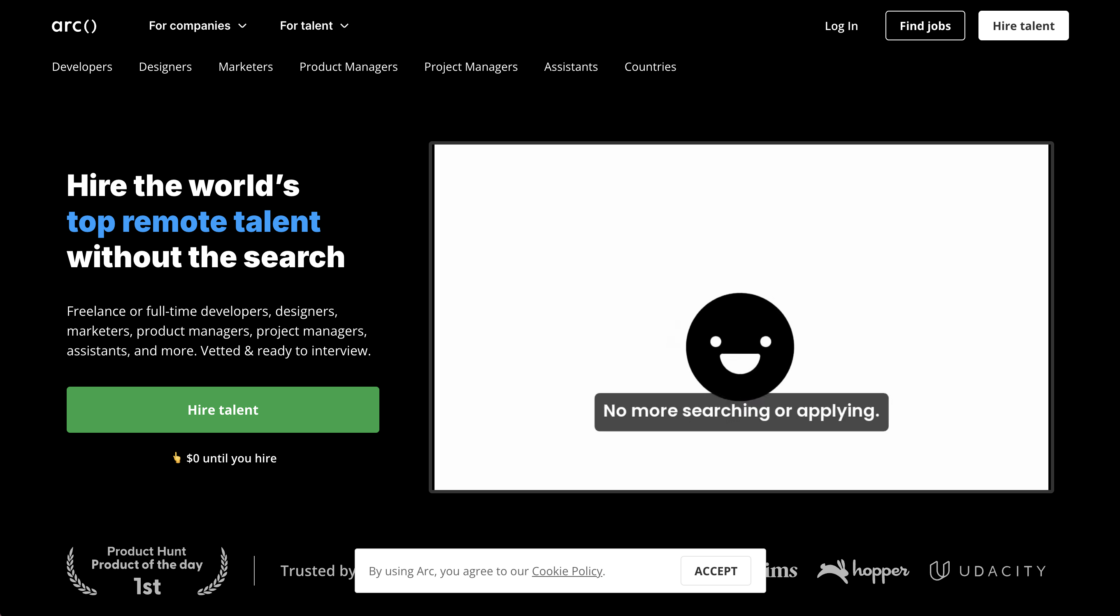Click the 'No more searching or applying' caption

tap(740, 411)
